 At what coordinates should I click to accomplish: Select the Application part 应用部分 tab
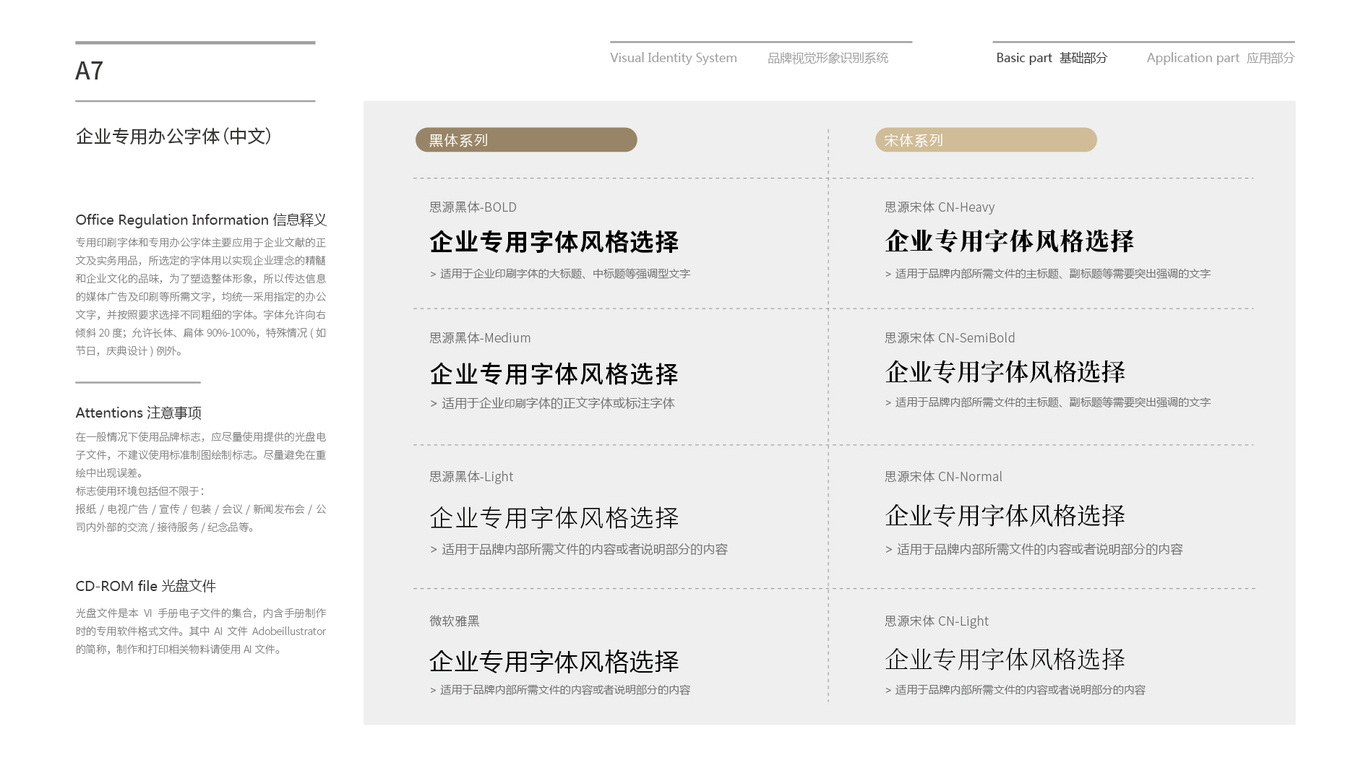coord(1220,58)
